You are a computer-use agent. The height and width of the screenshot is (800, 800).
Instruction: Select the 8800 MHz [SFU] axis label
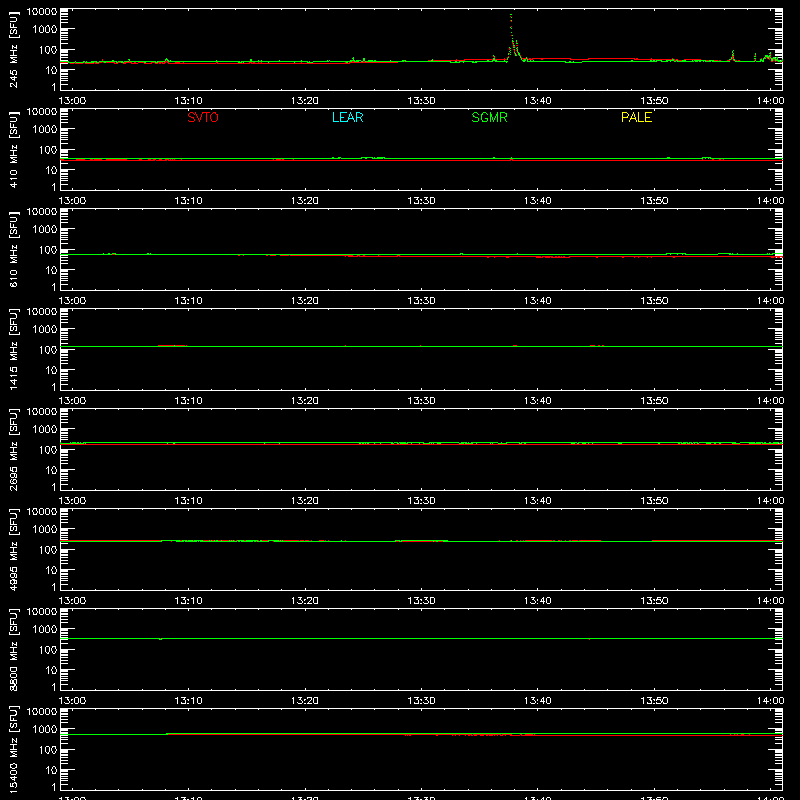(x=13, y=649)
